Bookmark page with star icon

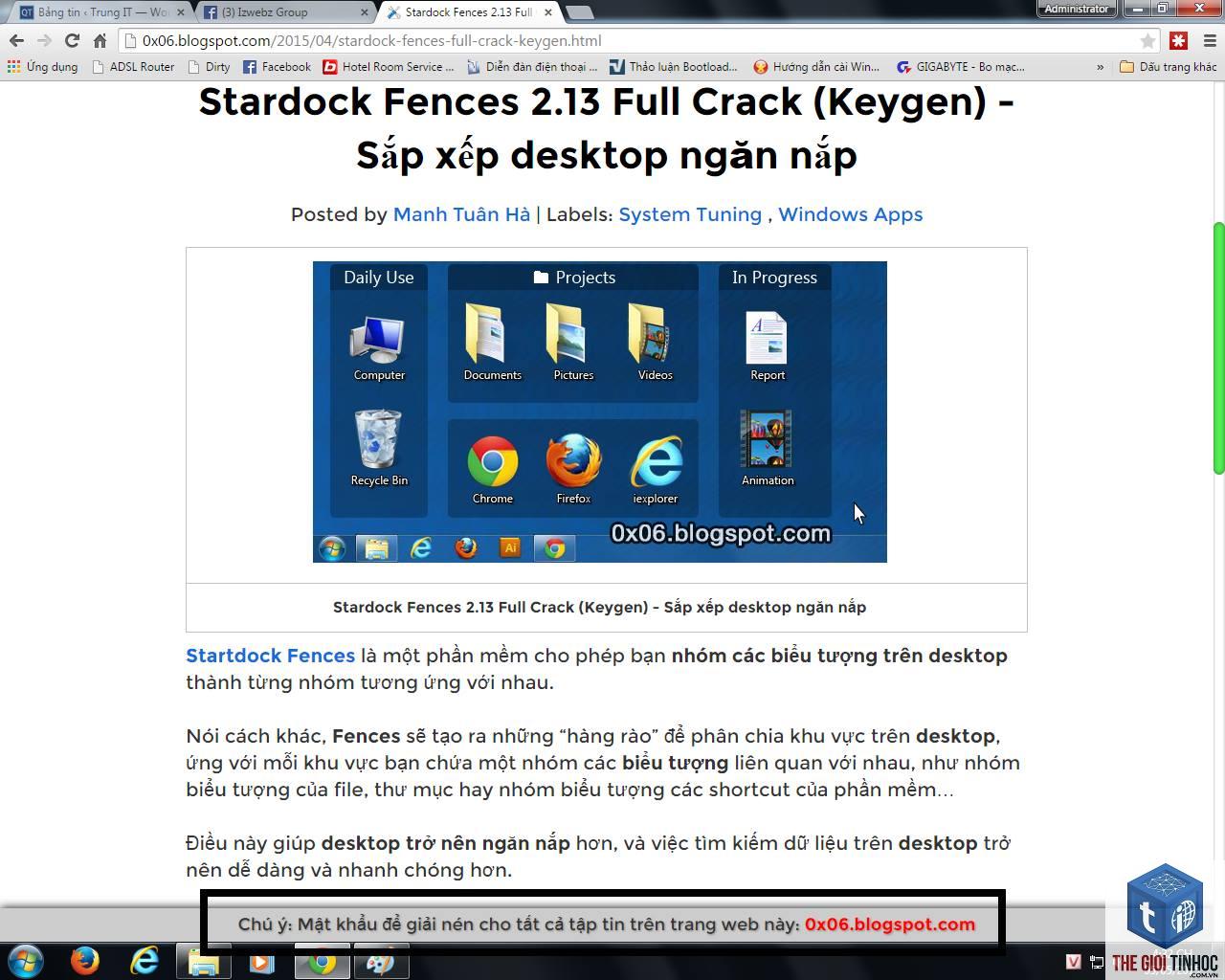pos(1147,41)
